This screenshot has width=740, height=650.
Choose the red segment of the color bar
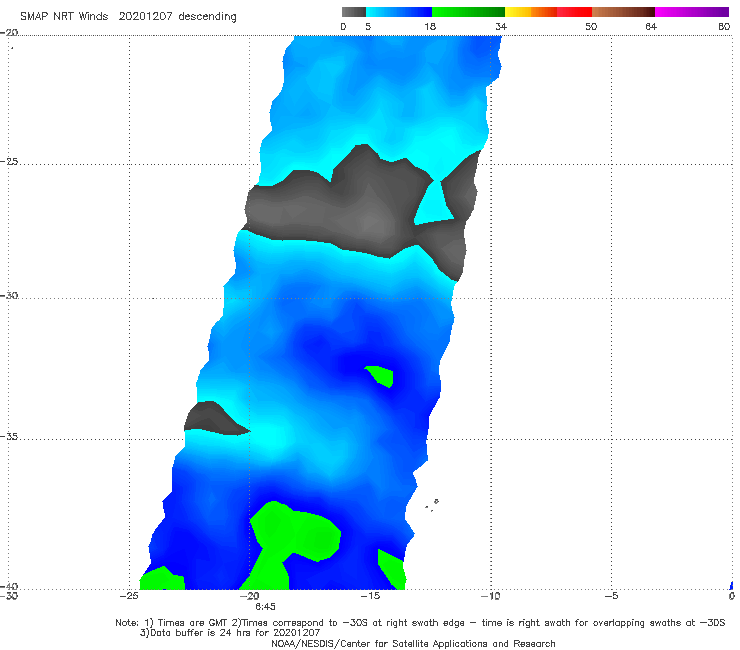pyautogui.click(x=574, y=12)
